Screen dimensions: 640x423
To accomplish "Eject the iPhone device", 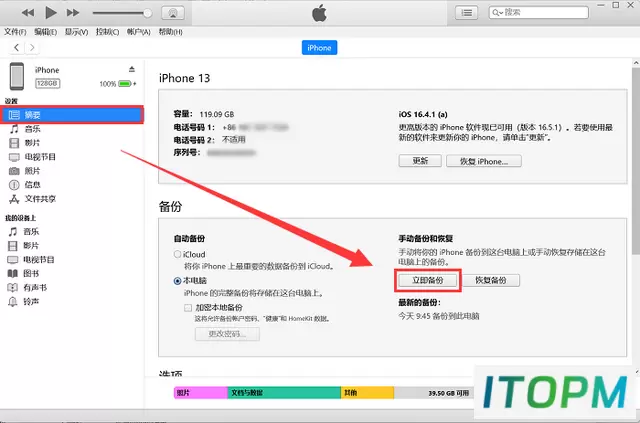I will coord(131,69).
